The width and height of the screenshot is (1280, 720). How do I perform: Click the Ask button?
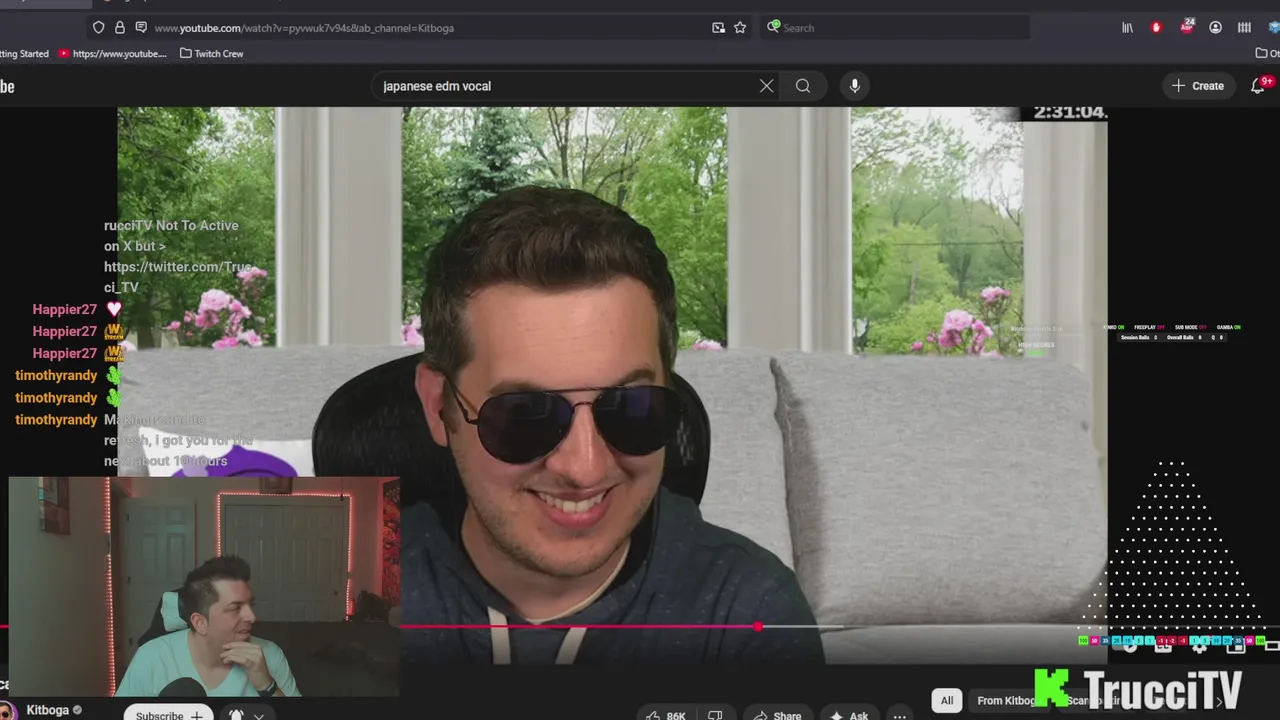[x=848, y=716]
